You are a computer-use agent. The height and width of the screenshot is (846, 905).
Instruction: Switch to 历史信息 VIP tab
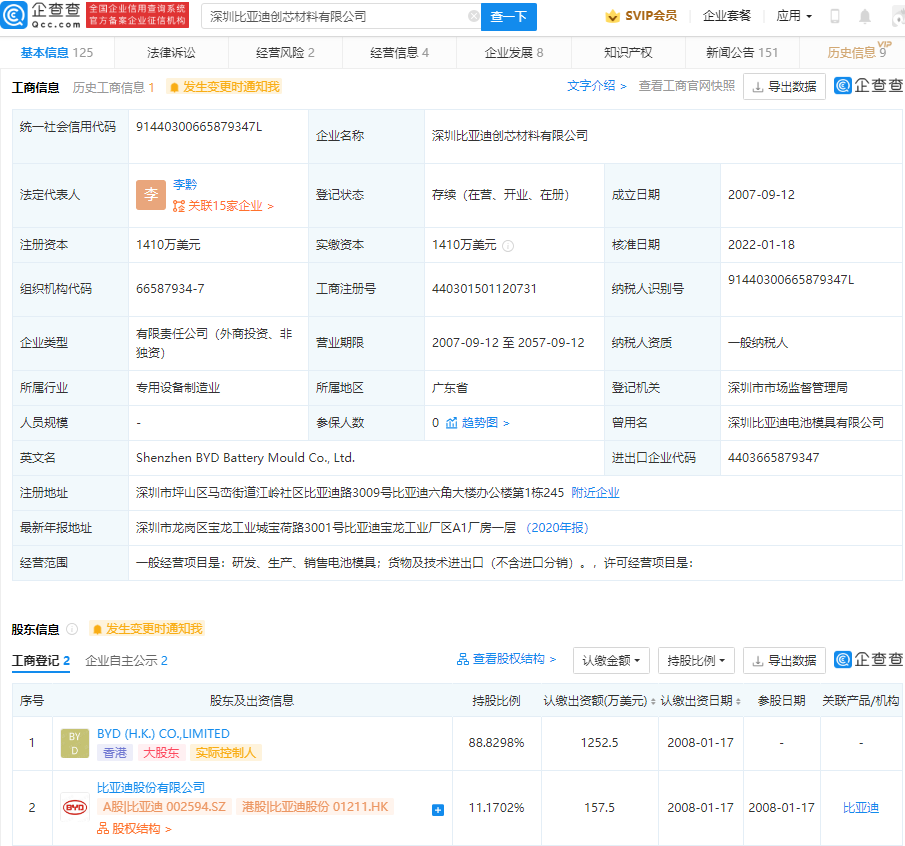tap(857, 53)
